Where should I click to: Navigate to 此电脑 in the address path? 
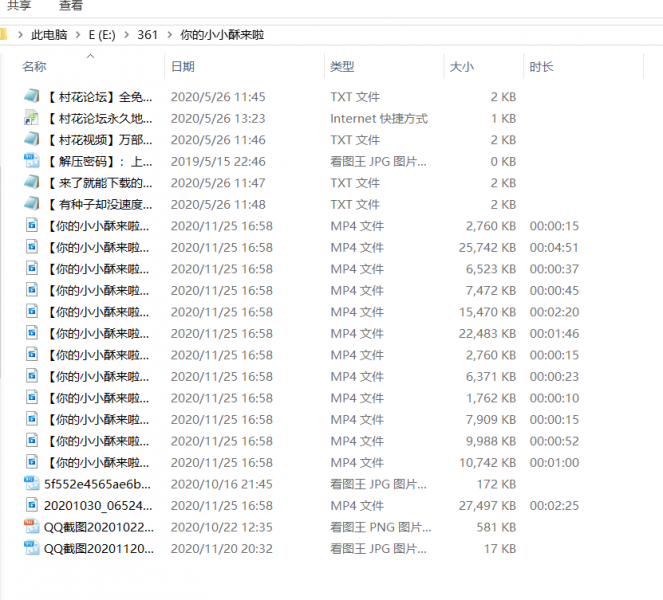pos(49,35)
